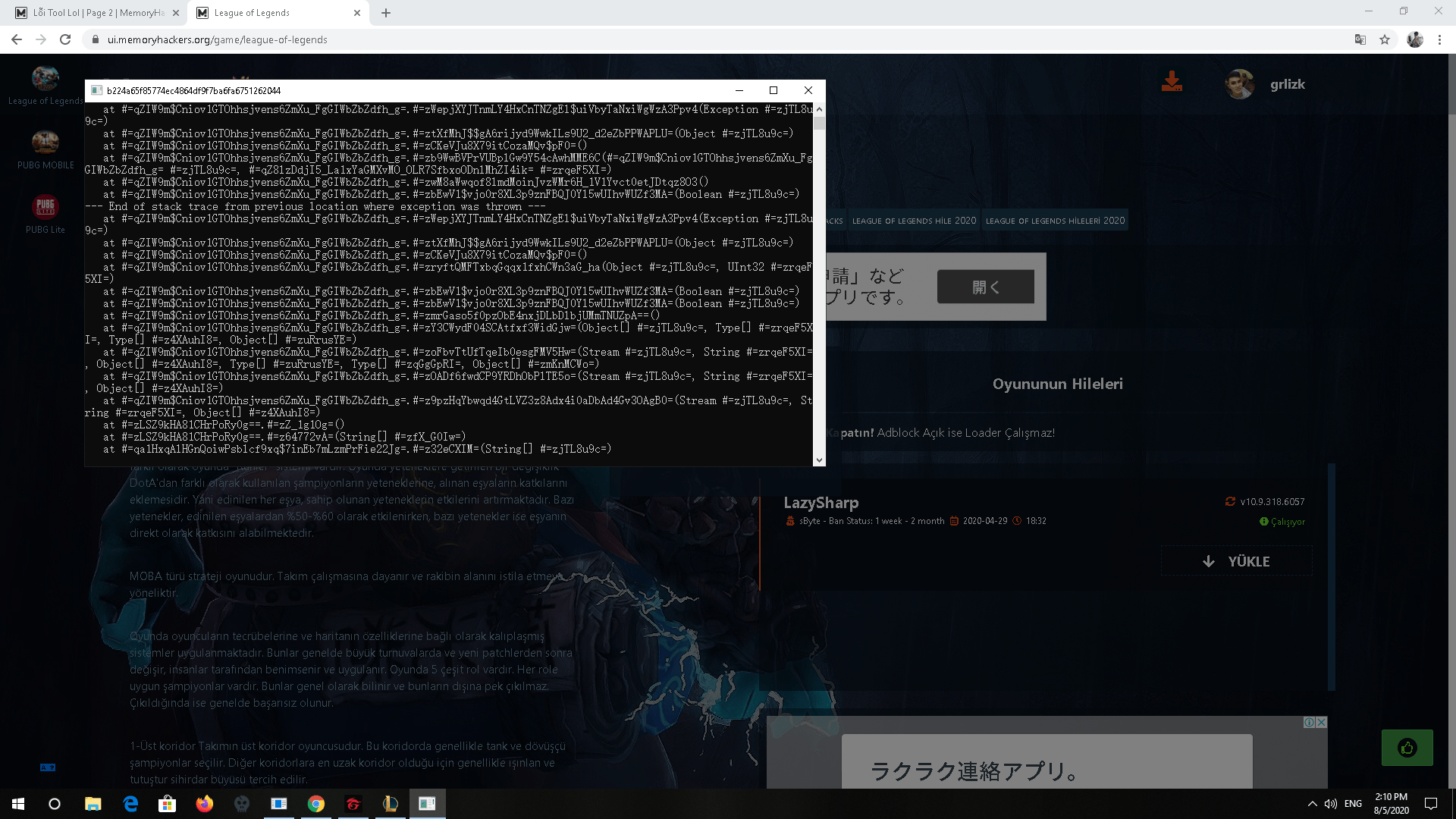Click the LazySharp title

[x=821, y=503]
